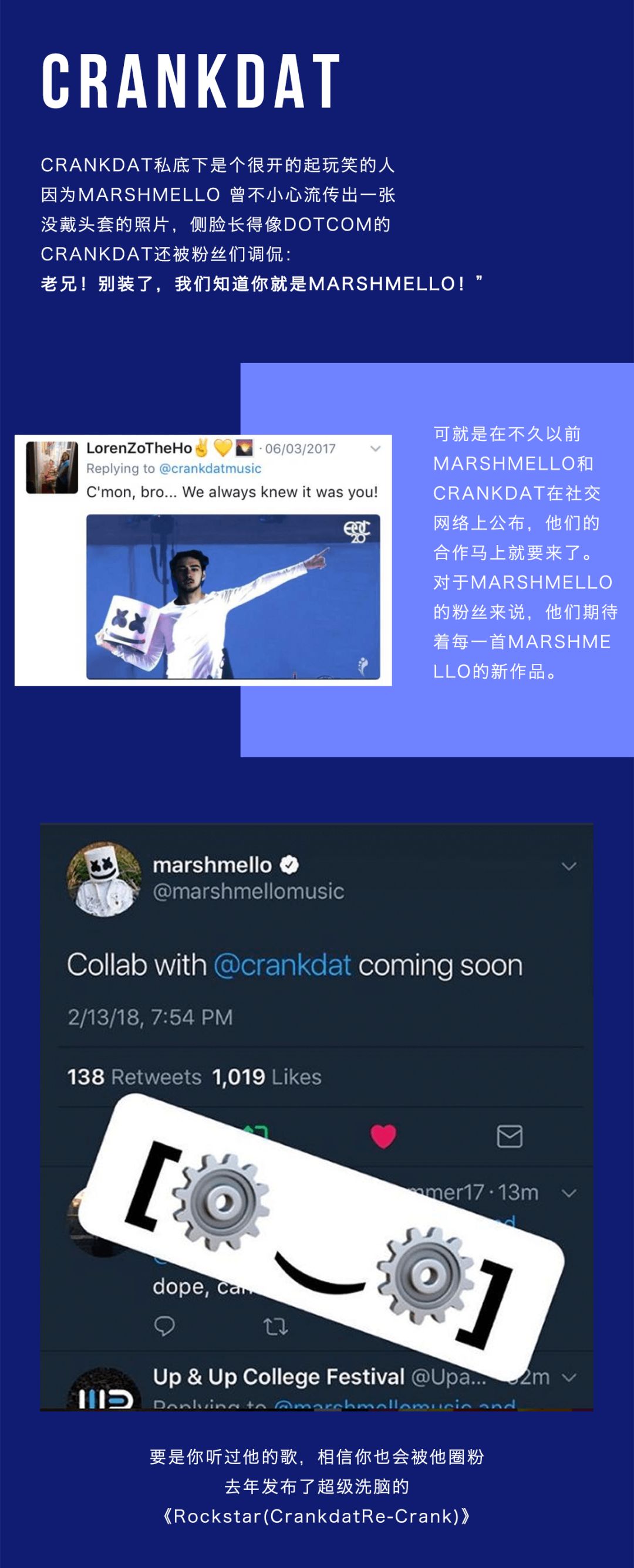Click the red heart like icon
The height and width of the screenshot is (1568, 634).
tap(383, 1136)
